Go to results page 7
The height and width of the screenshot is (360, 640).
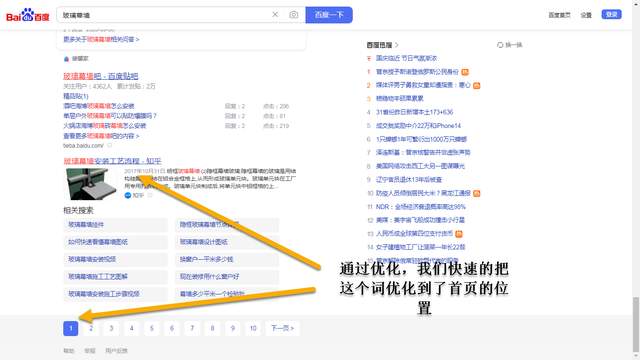(192, 328)
